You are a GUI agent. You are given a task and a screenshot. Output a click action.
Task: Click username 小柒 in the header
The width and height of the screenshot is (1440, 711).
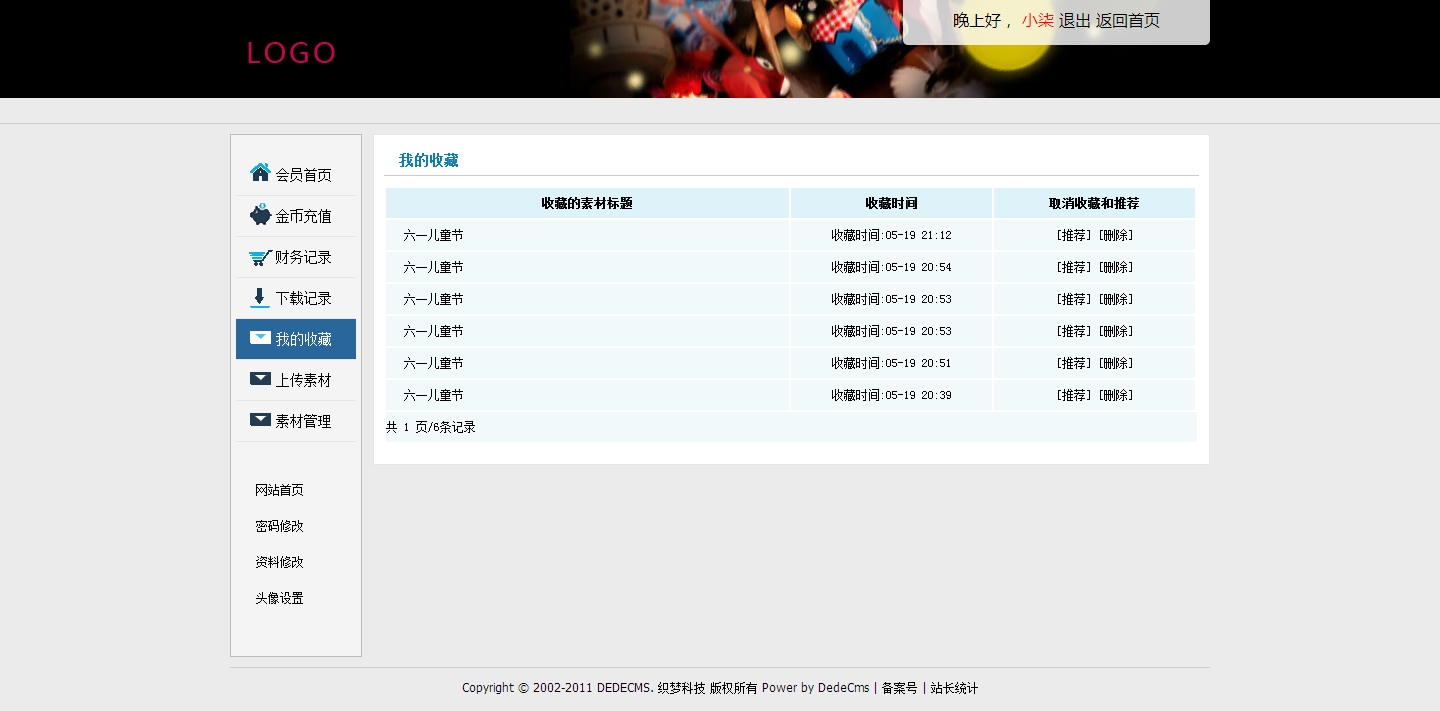pyautogui.click(x=1037, y=21)
